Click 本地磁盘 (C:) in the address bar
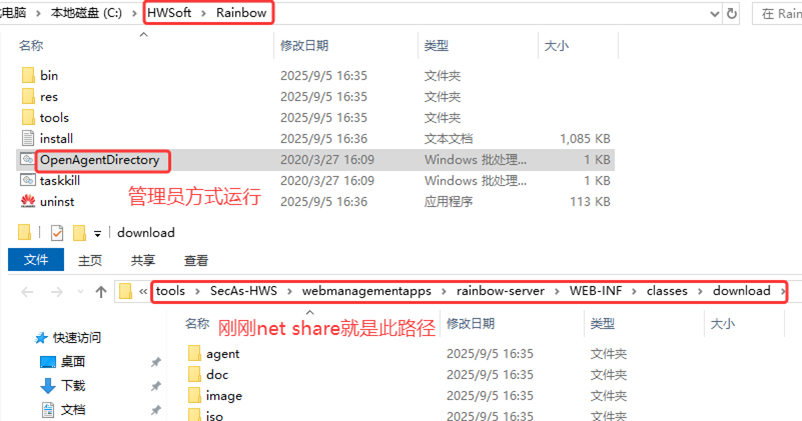The width and height of the screenshot is (802, 421). click(x=86, y=13)
